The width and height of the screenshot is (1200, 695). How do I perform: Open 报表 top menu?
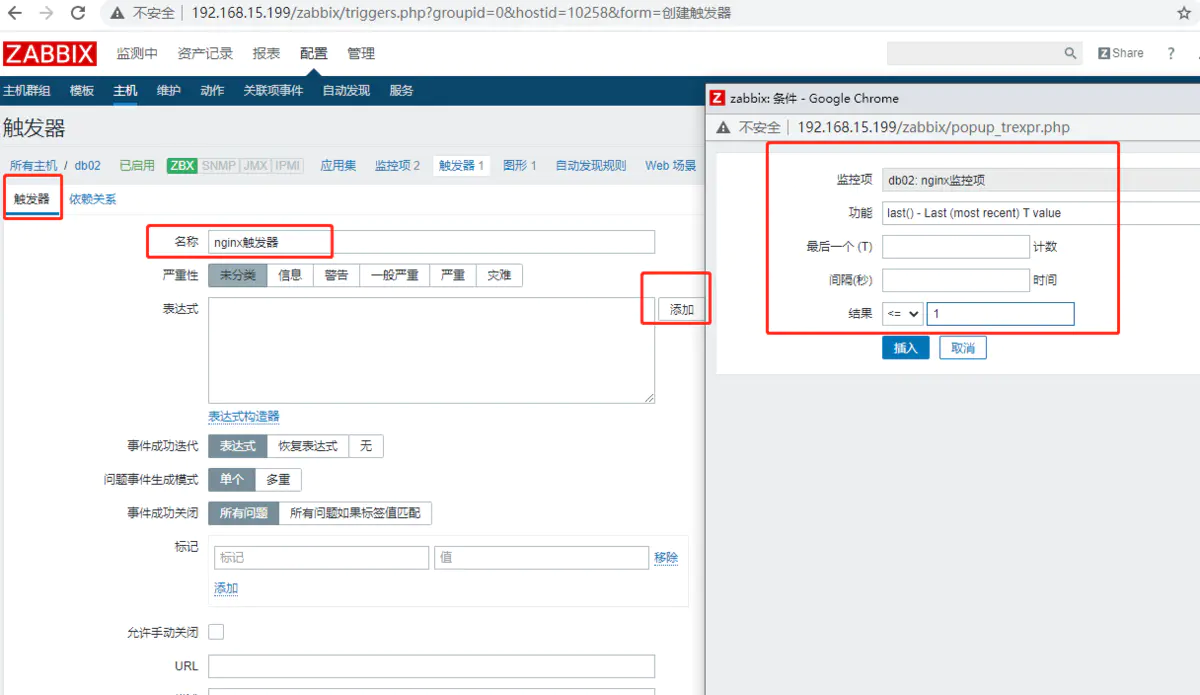point(266,53)
